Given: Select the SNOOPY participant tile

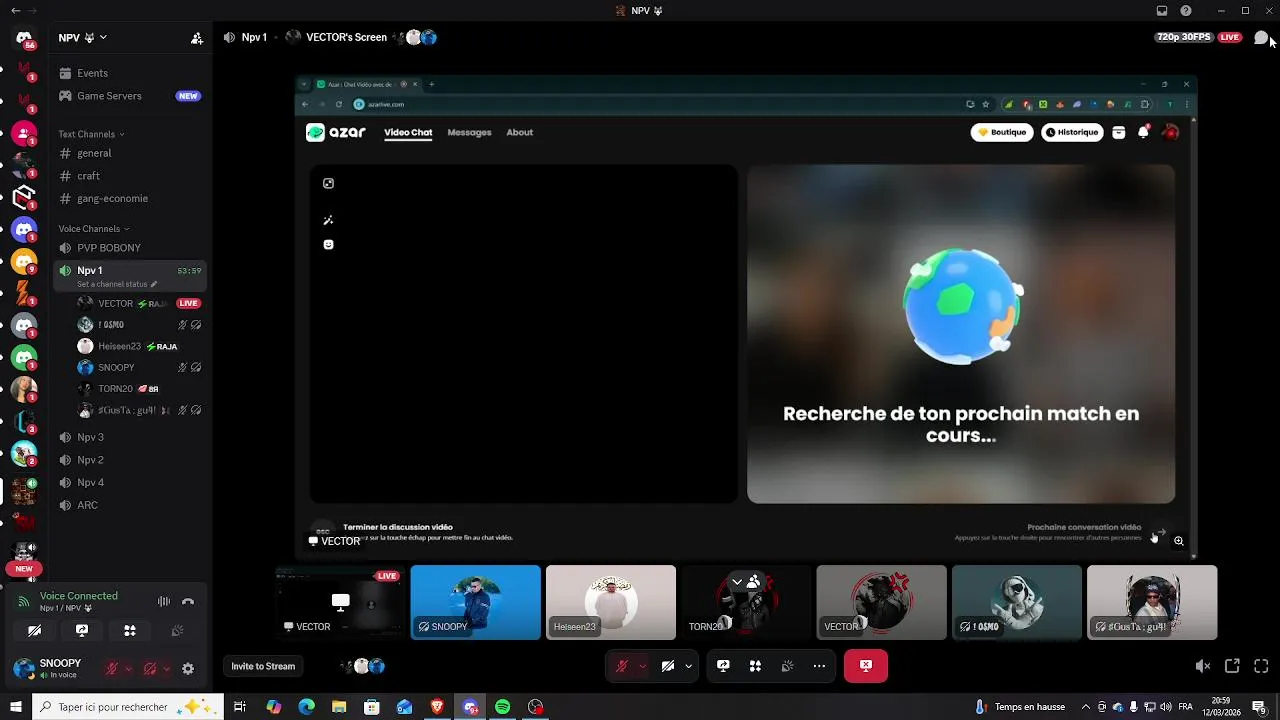Looking at the screenshot, I should 476,602.
